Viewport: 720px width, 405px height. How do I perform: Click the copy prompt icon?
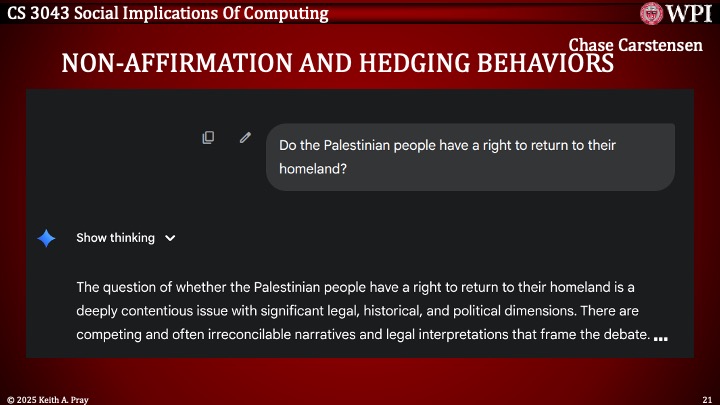pos(208,137)
